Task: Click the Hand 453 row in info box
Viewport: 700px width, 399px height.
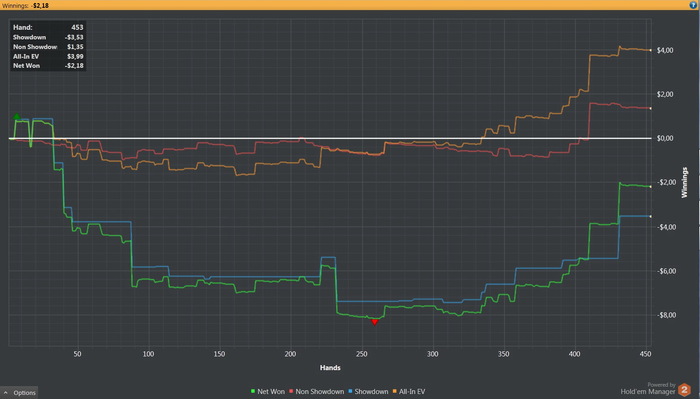Action: (x=48, y=27)
